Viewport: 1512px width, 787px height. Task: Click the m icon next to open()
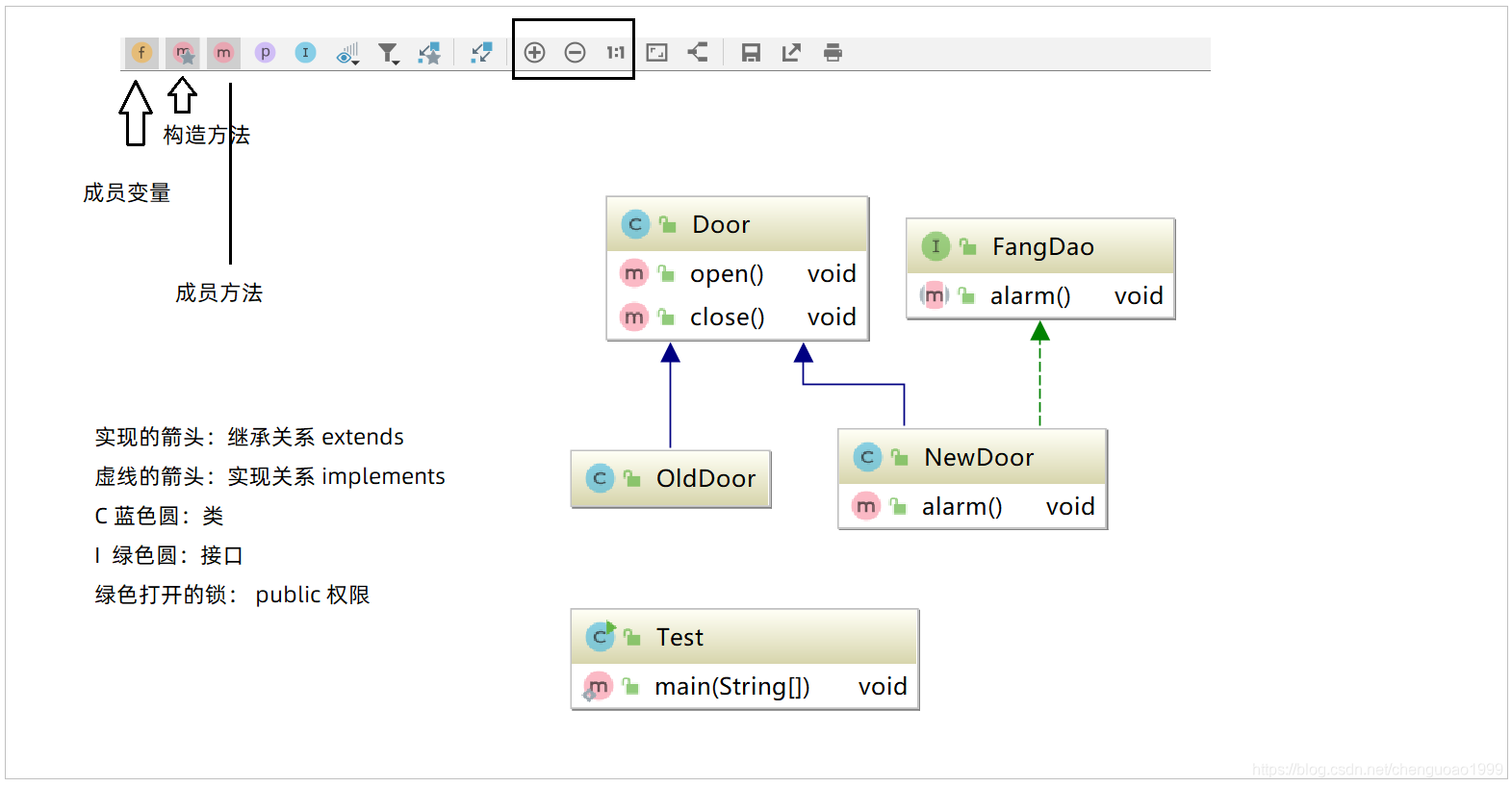633,274
